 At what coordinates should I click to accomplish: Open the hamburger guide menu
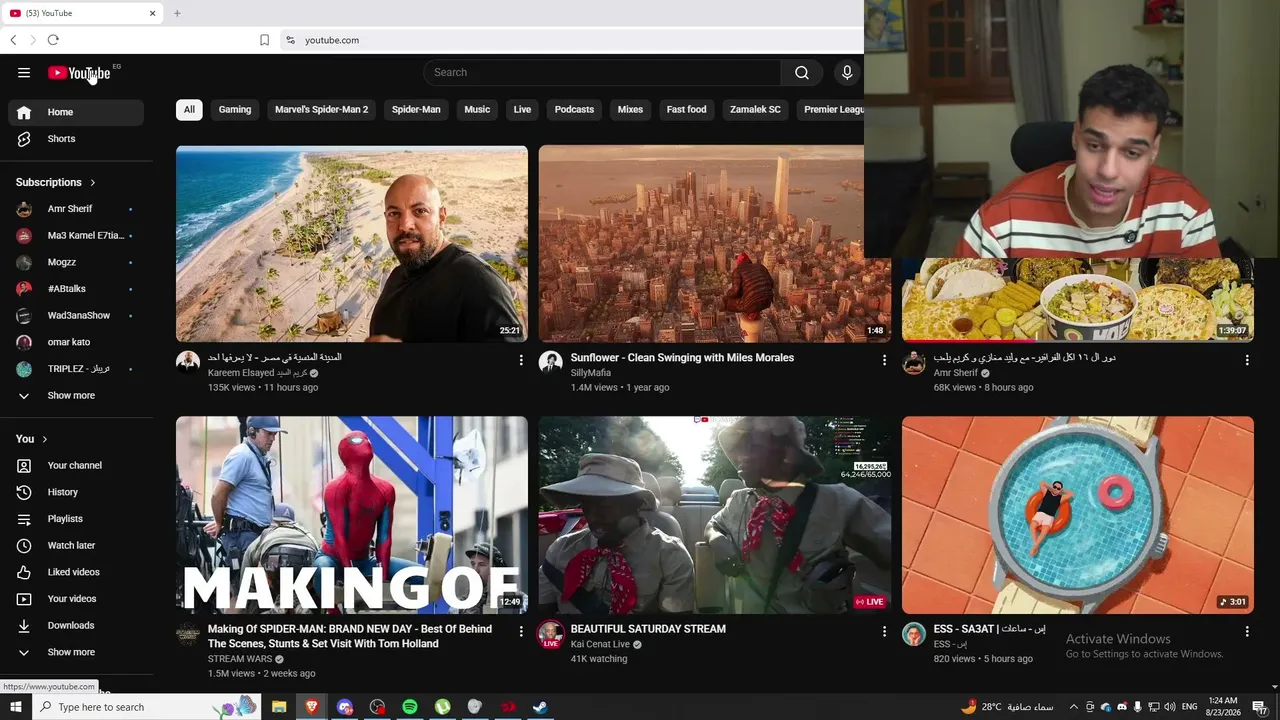pos(24,72)
